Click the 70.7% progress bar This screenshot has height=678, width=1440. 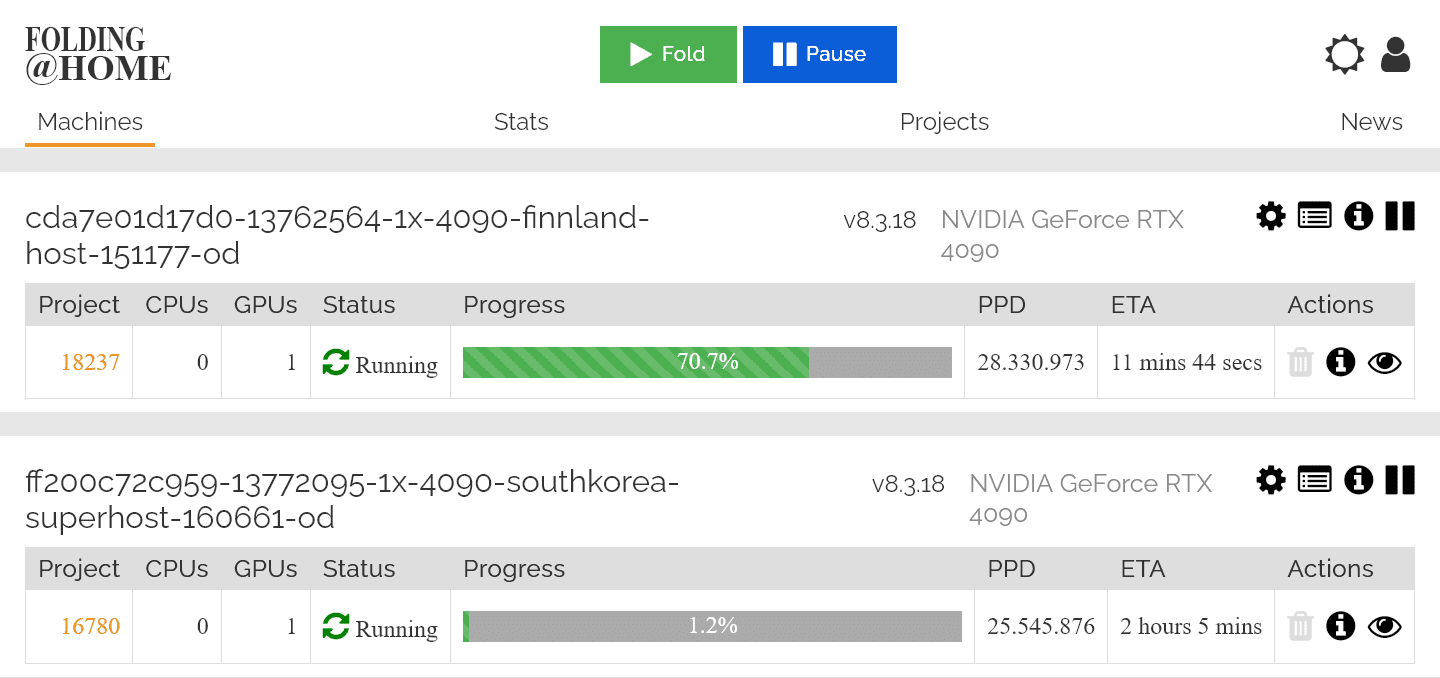pos(707,362)
